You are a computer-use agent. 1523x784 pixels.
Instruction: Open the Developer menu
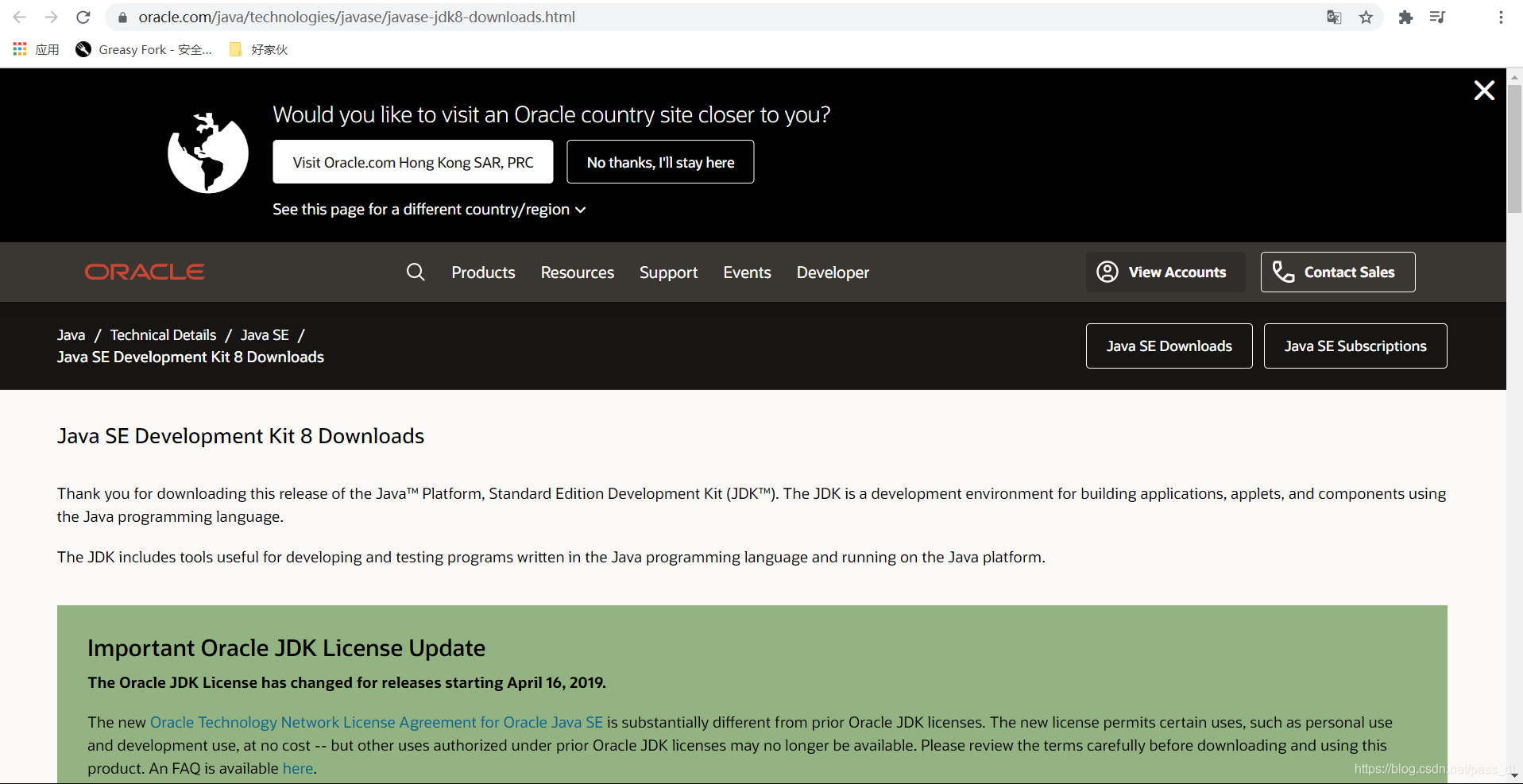click(x=833, y=272)
